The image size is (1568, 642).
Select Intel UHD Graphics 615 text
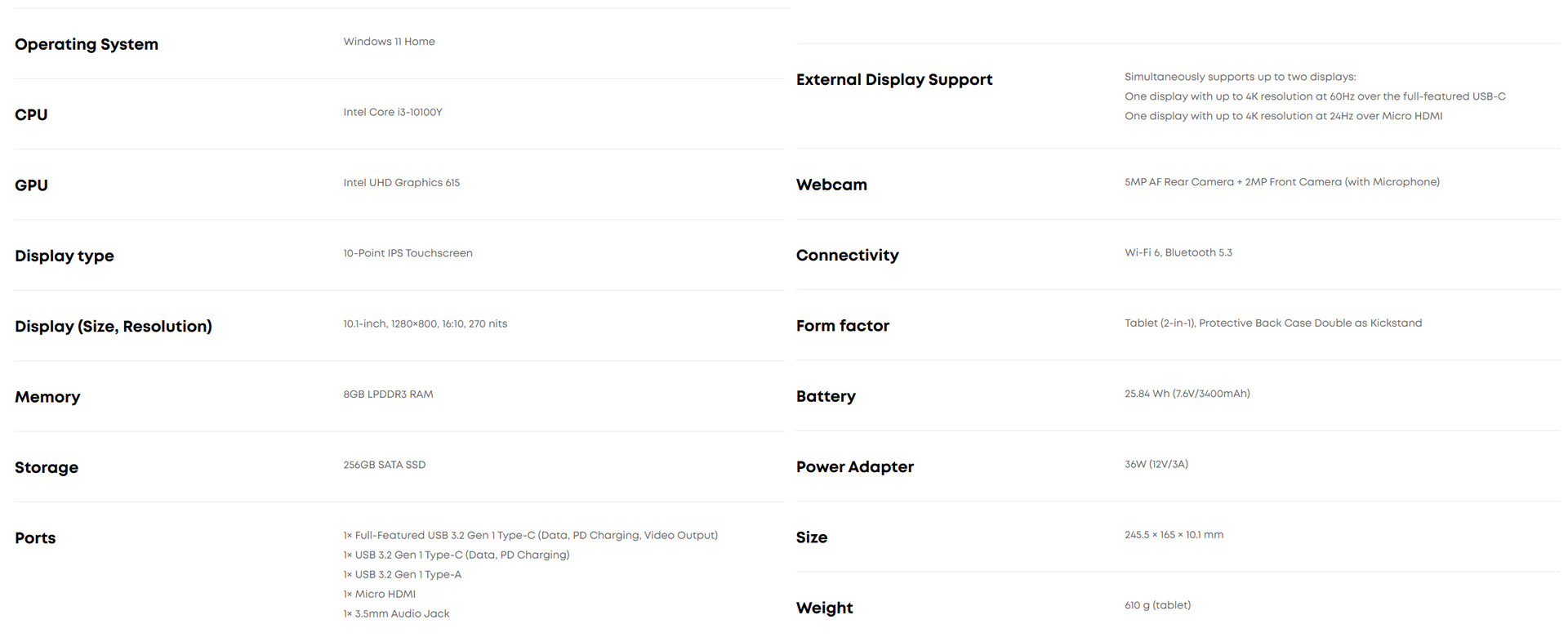point(401,183)
